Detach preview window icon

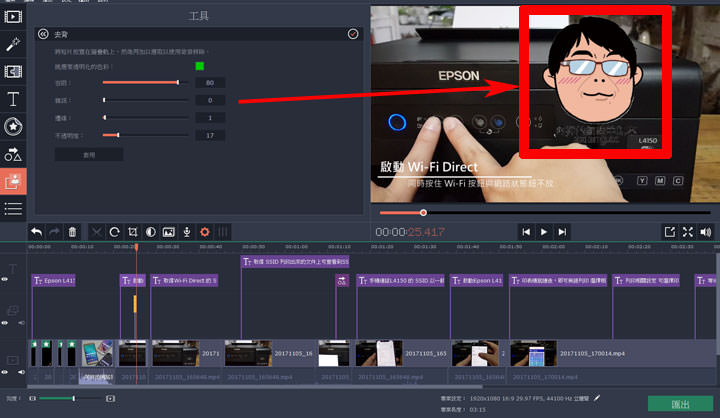[670, 232]
